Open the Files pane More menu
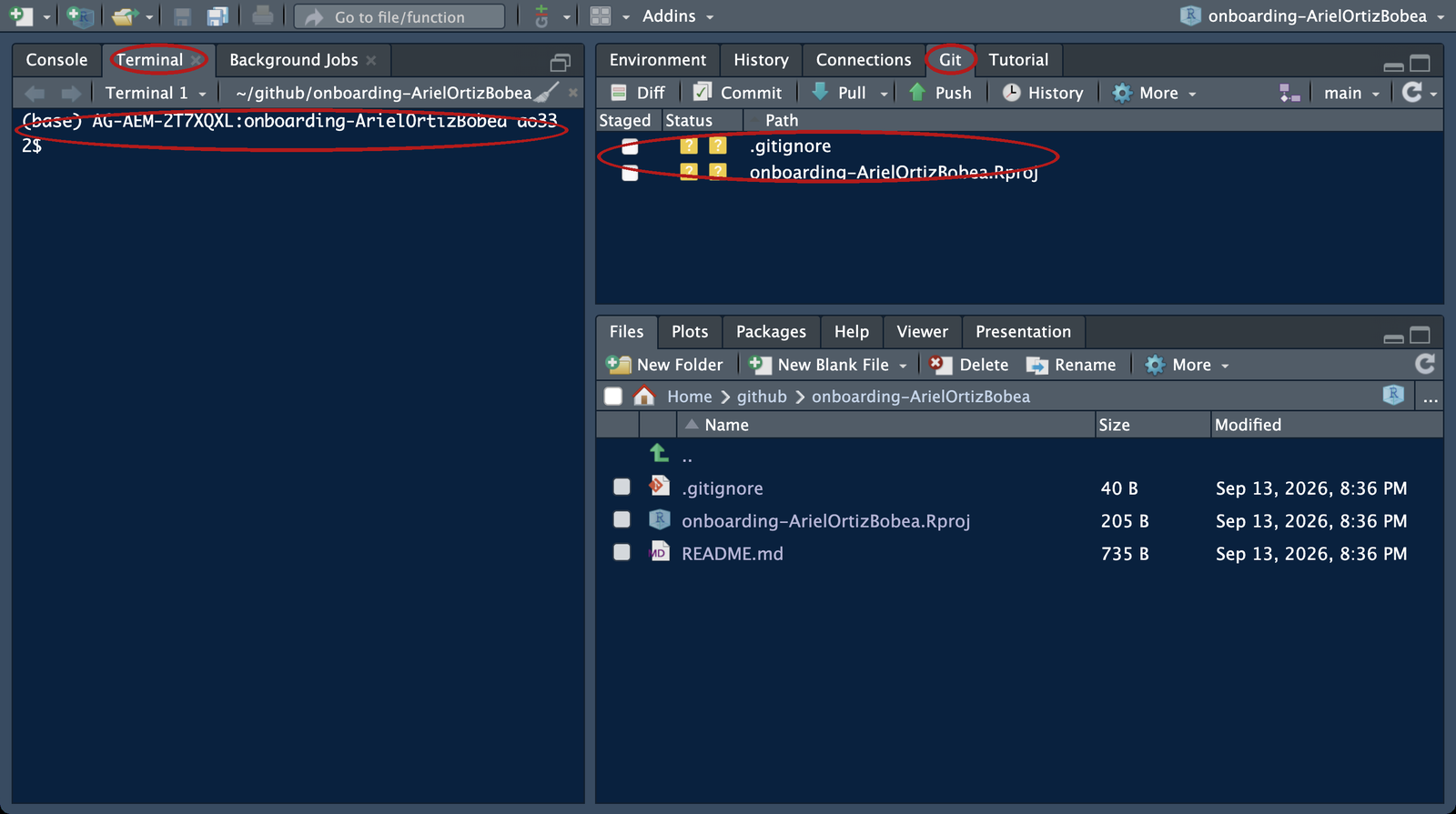Image resolution: width=1456 pixels, height=814 pixels. [1187, 365]
